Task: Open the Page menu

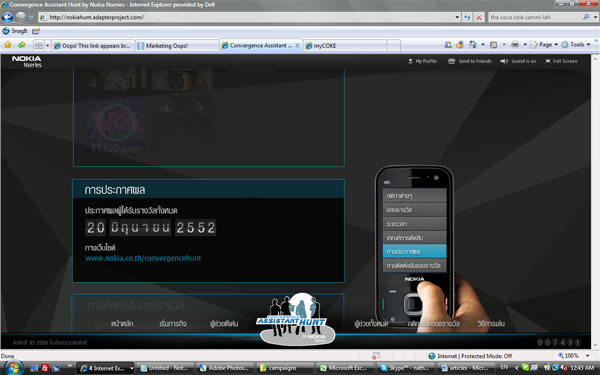Action: pos(544,45)
